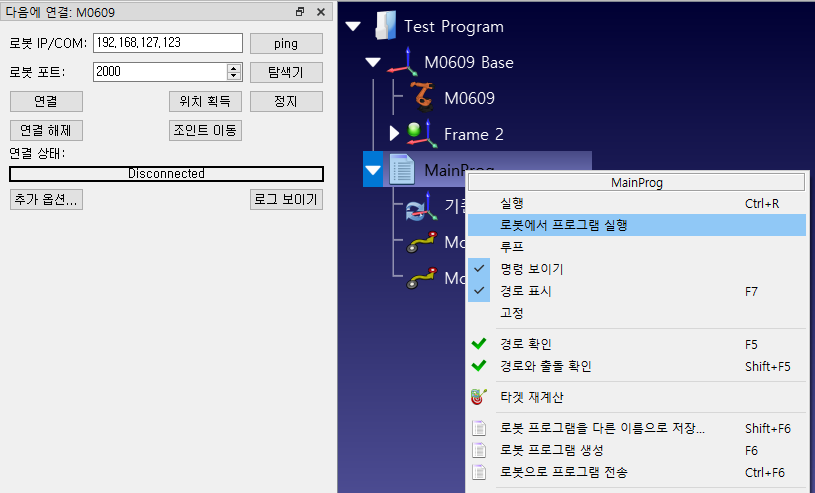Decrease the robot port value with down arrow
The image size is (815, 493).
coord(234,75)
